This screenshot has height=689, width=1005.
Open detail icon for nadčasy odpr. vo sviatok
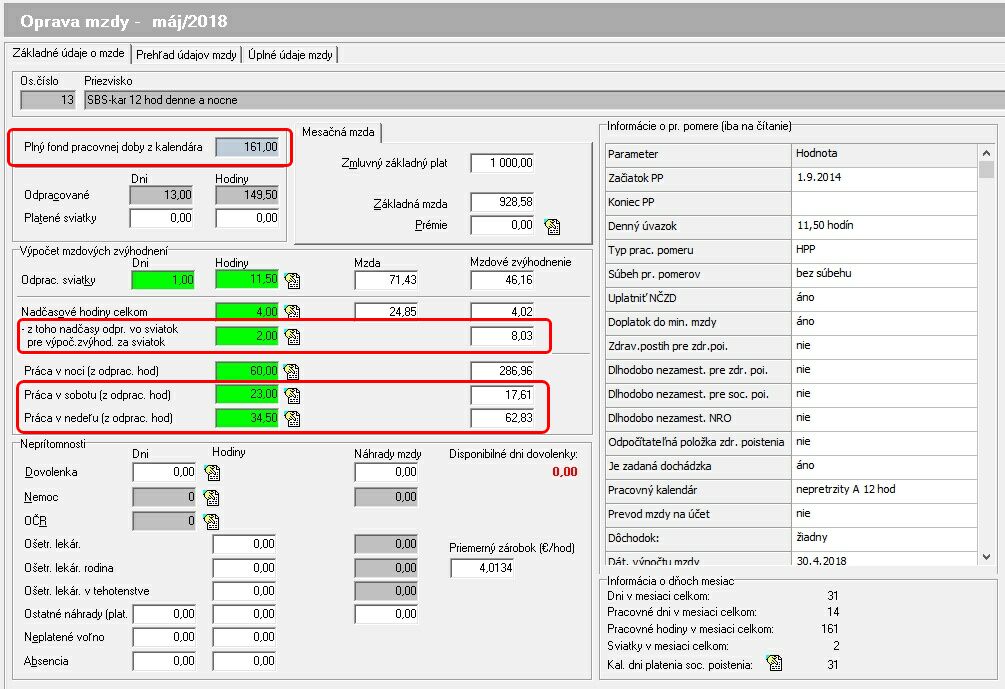pyautogui.click(x=292, y=336)
